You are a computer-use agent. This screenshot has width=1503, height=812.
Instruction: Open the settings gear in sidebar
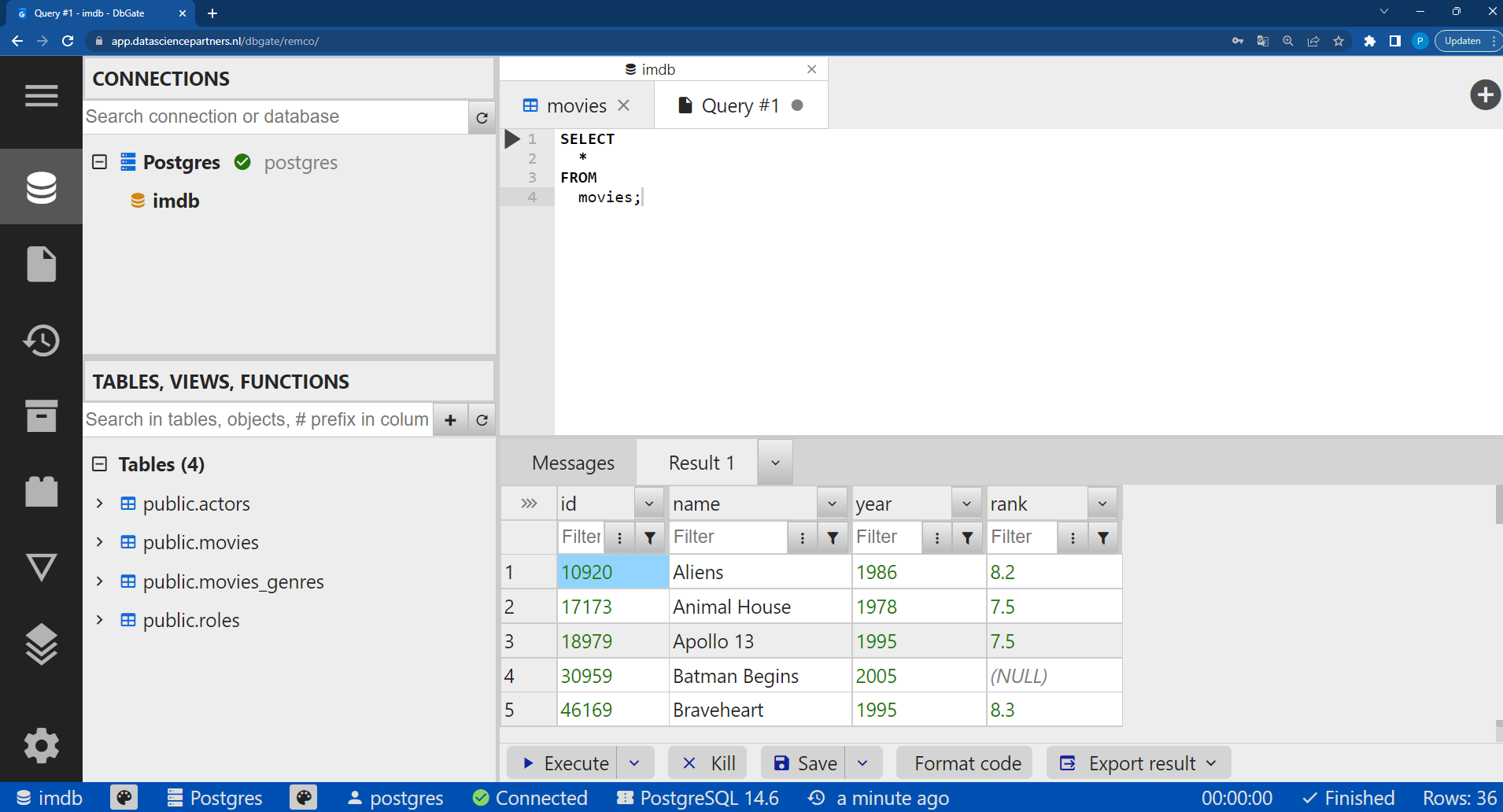(x=41, y=745)
